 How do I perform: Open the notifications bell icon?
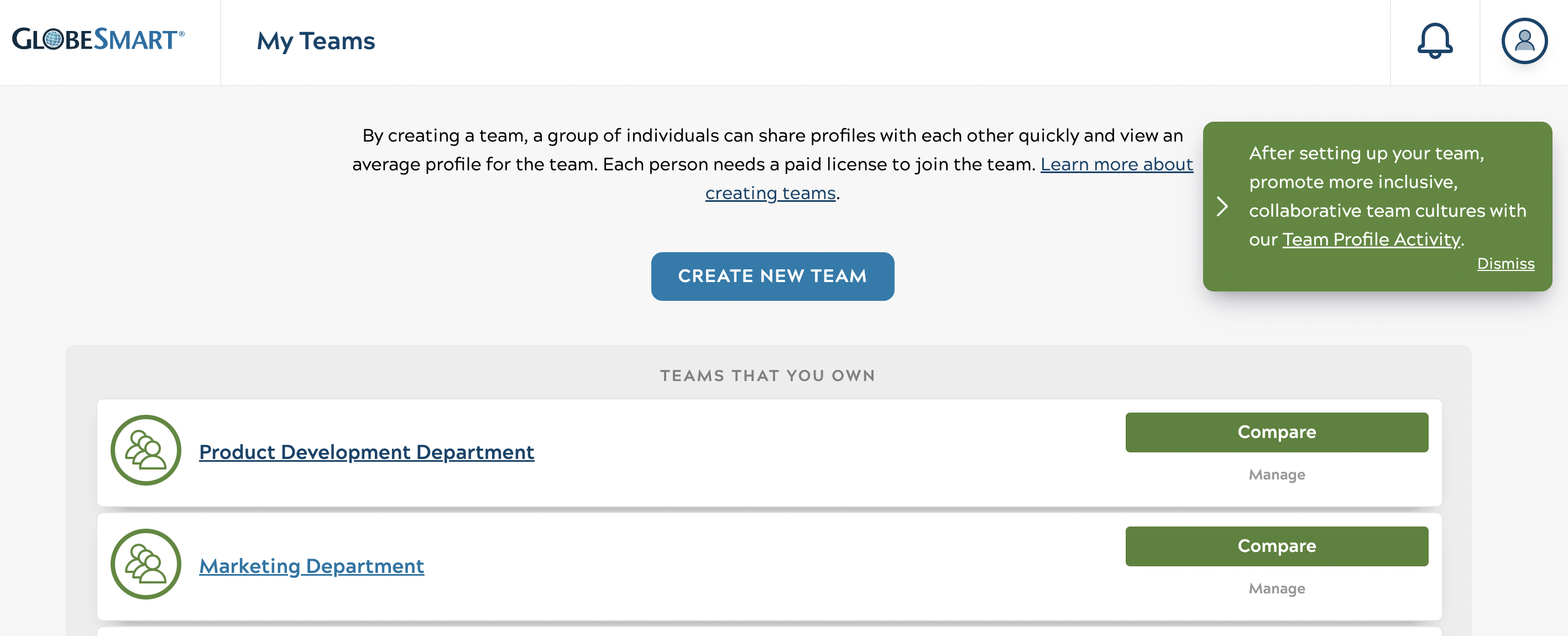1435,41
